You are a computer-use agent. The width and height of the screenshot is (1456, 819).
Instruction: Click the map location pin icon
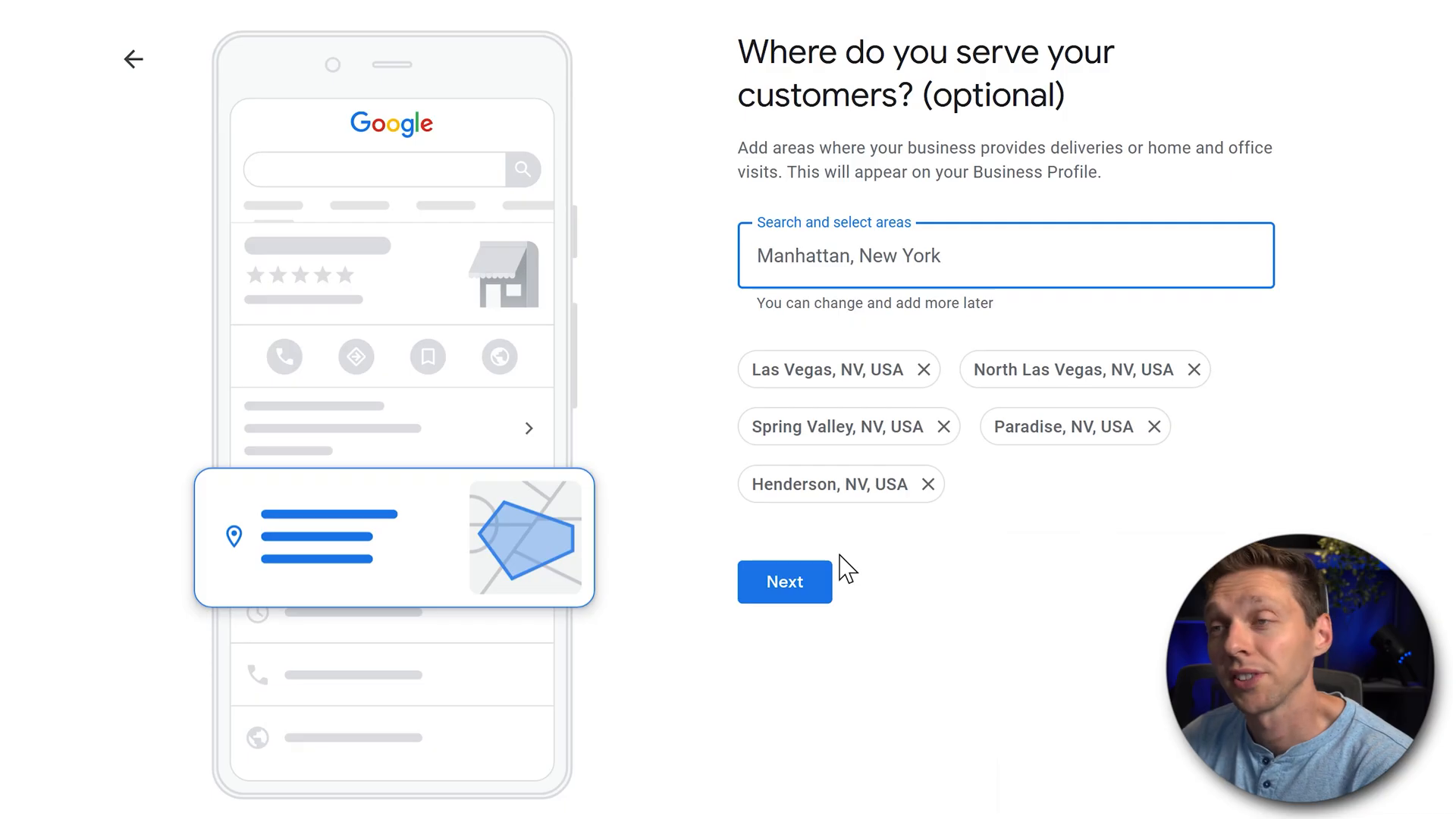click(x=235, y=538)
